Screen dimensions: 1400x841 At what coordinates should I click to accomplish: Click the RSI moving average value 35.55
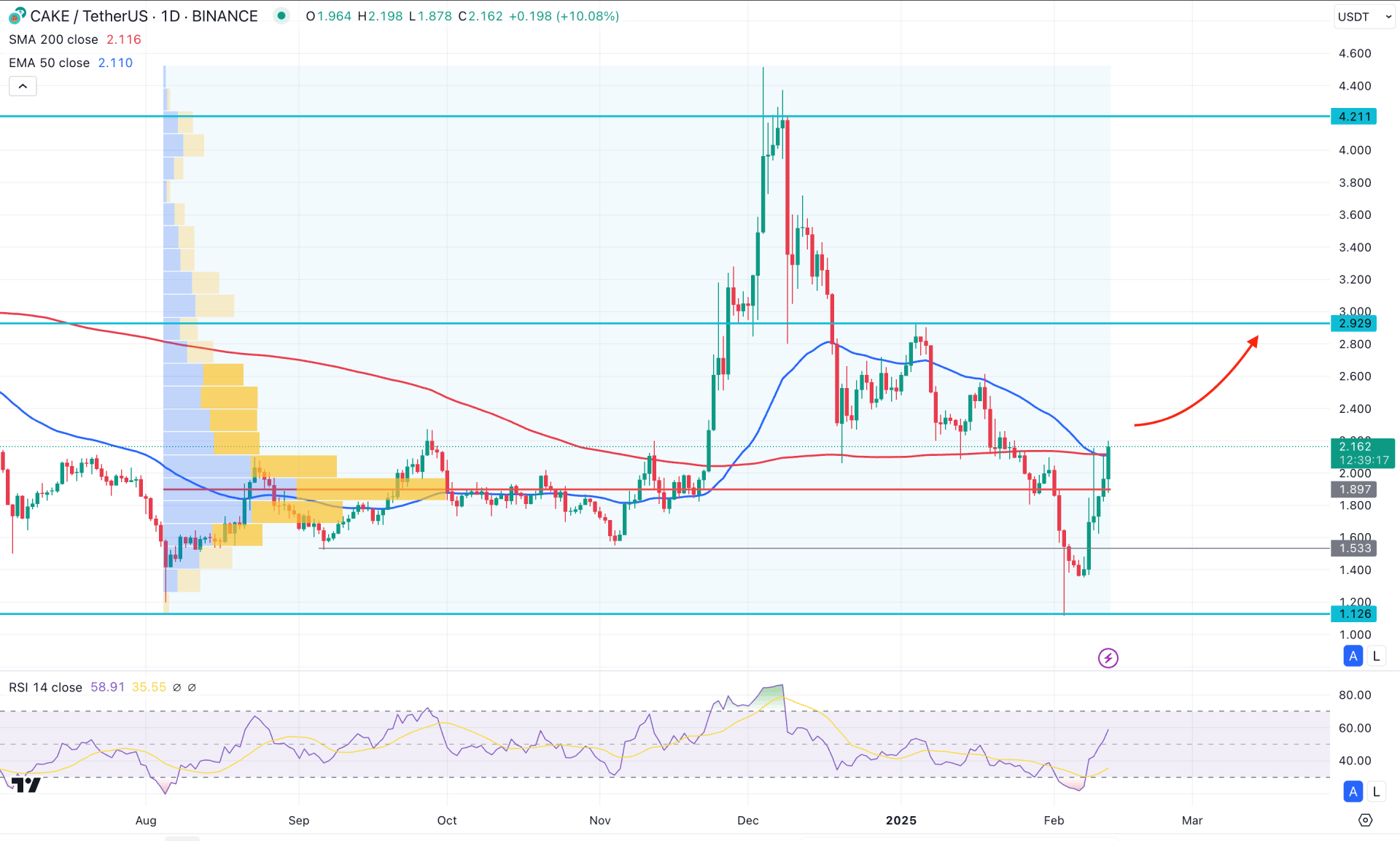[149, 687]
